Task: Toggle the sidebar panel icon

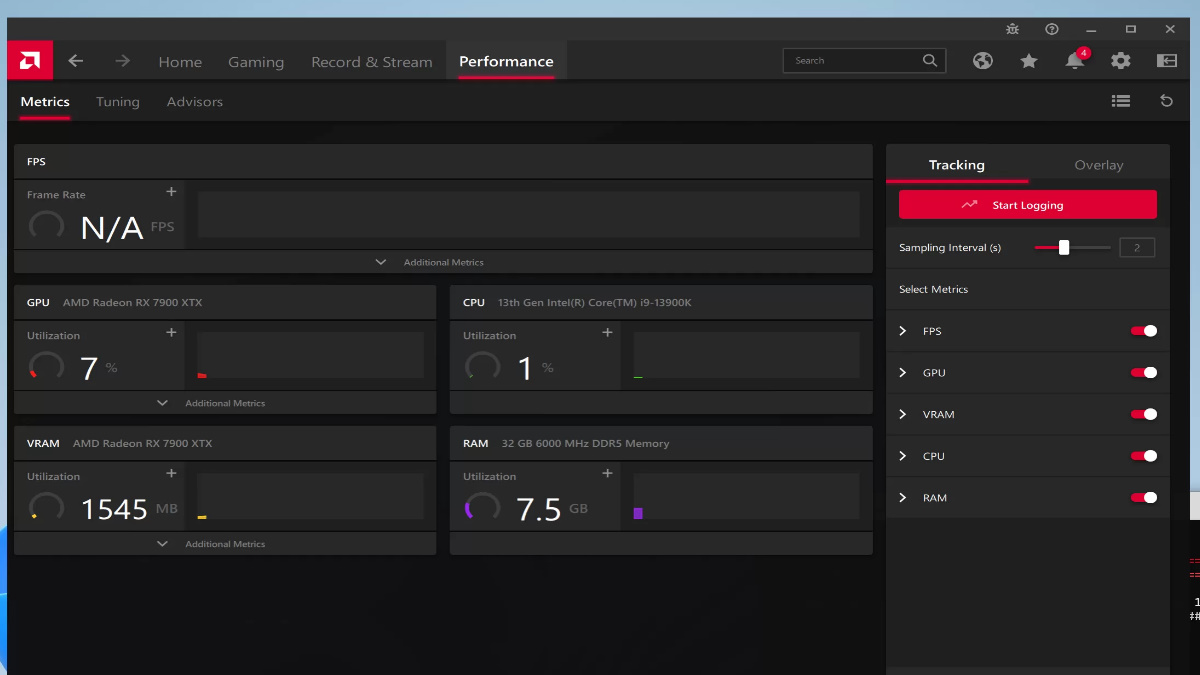Action: (1167, 61)
